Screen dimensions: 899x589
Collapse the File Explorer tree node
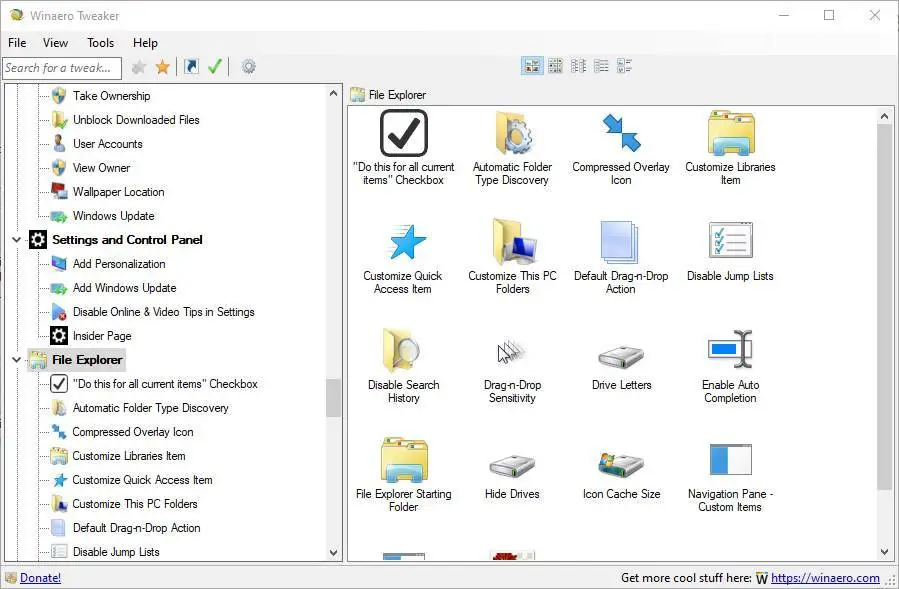(17, 360)
